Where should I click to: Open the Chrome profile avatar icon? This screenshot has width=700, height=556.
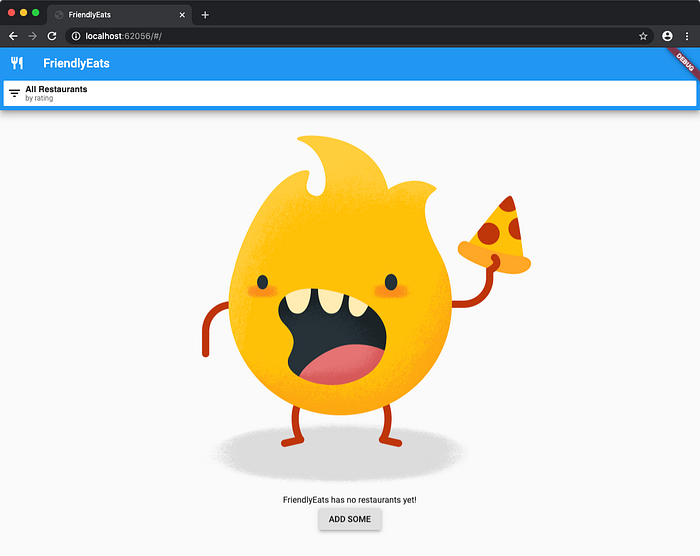pyautogui.click(x=667, y=36)
